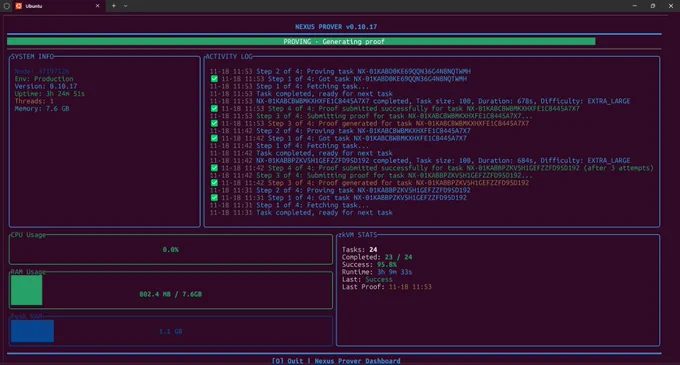The height and width of the screenshot is (365, 680).
Task: Click the green RAM Usage bar
Action: (26, 290)
